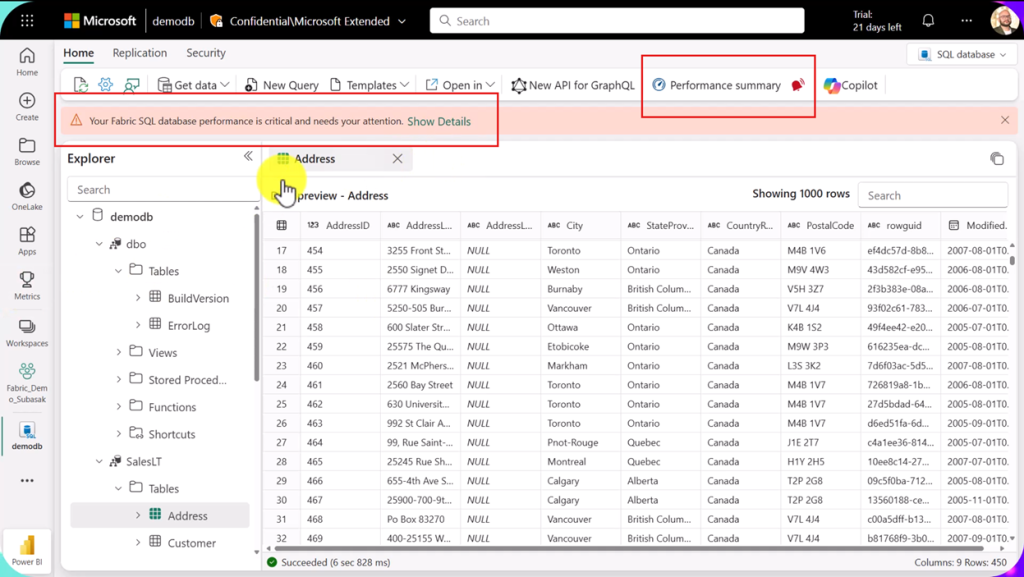Open SQL database mode dropdown
This screenshot has height=577, width=1024.
coord(963,55)
